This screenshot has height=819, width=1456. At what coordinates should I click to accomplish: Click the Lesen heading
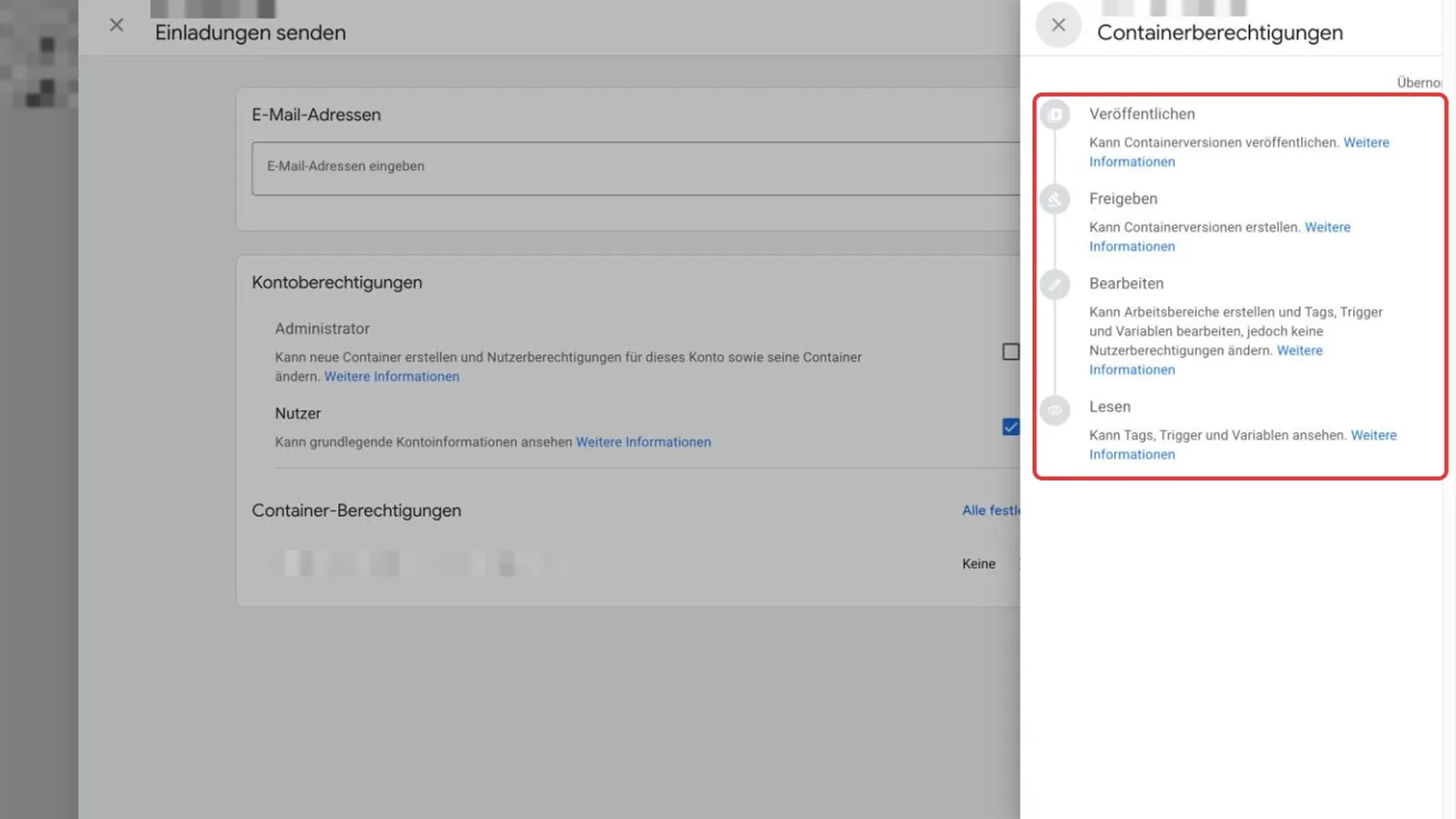1110,407
